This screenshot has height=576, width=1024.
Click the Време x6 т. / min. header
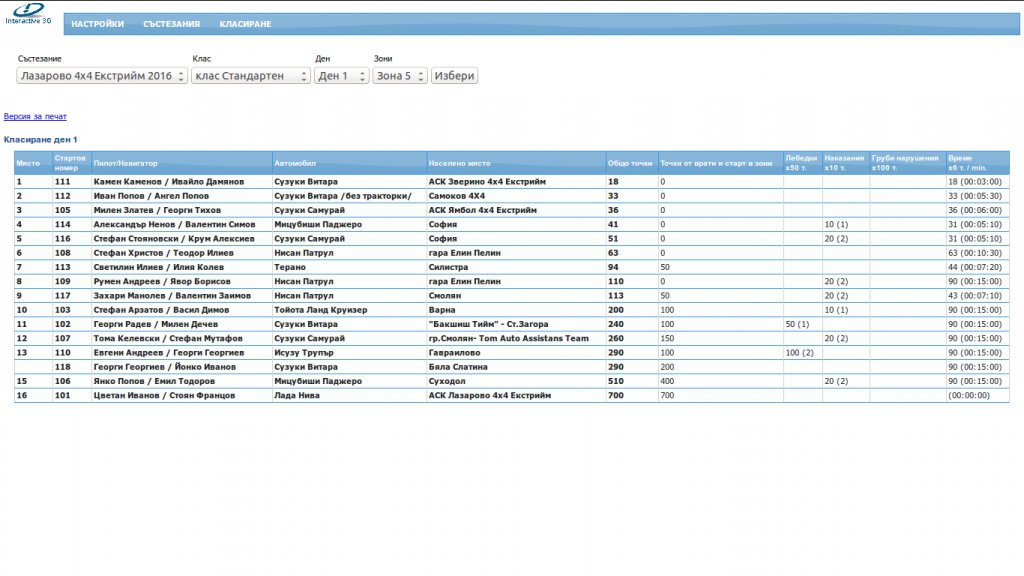pos(977,163)
